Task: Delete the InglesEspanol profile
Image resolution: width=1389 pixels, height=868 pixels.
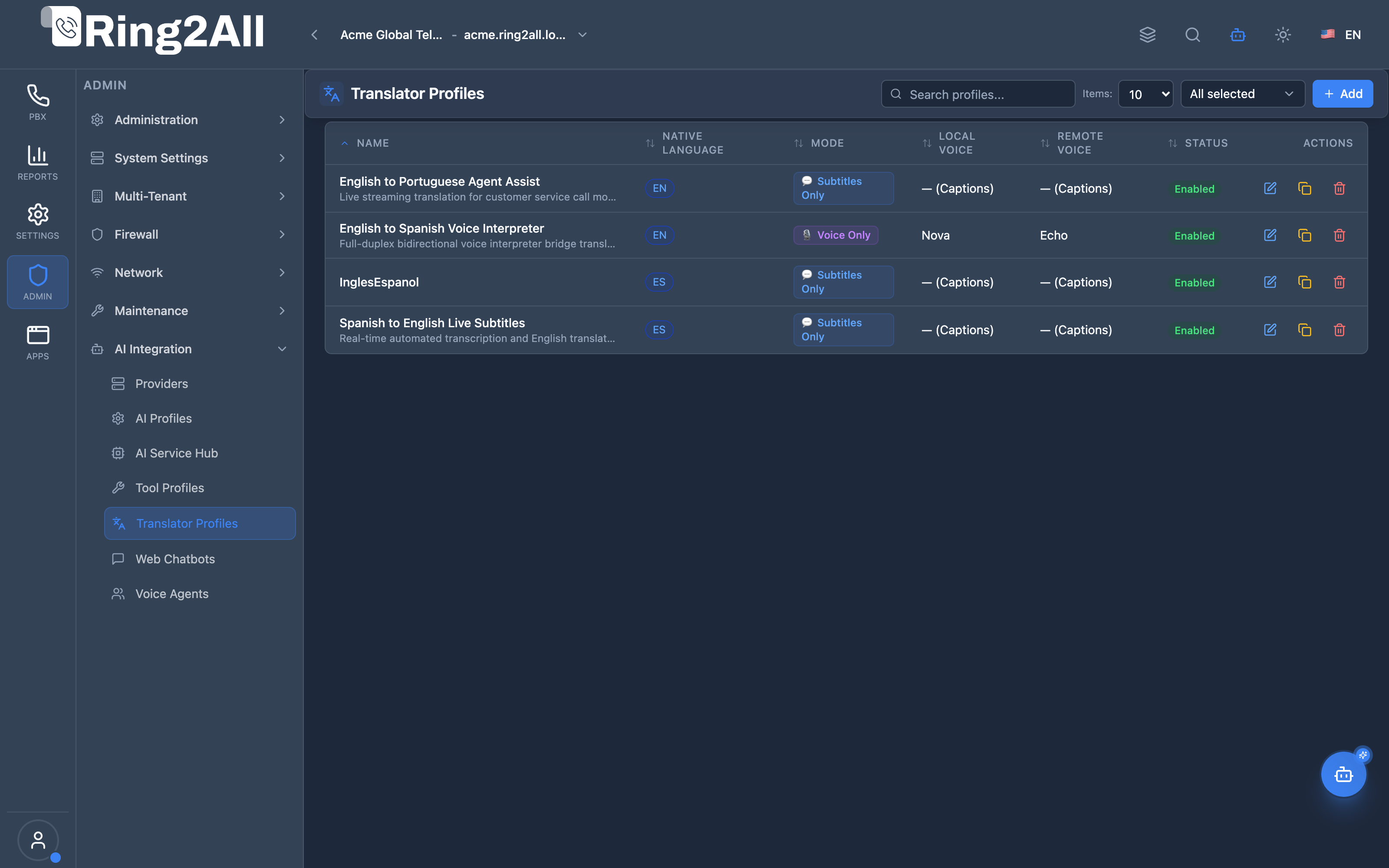Action: pyautogui.click(x=1339, y=282)
